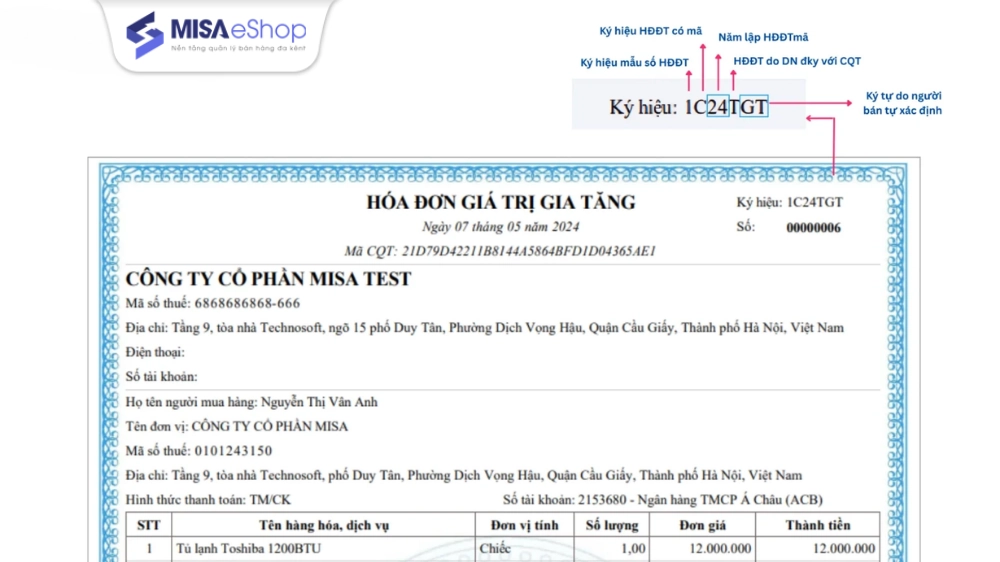Click the annotation 'HĐĐT do DN đky với CQT'
This screenshot has height=562, width=1000.
pyautogui.click(x=797, y=61)
